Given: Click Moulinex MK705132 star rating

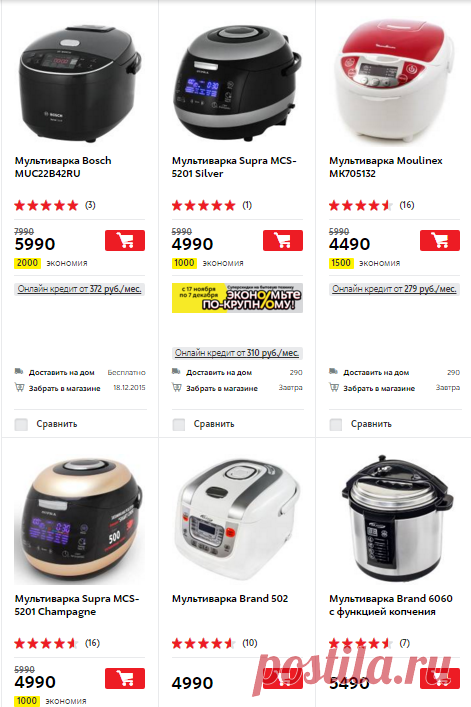Looking at the screenshot, I should tap(361, 206).
